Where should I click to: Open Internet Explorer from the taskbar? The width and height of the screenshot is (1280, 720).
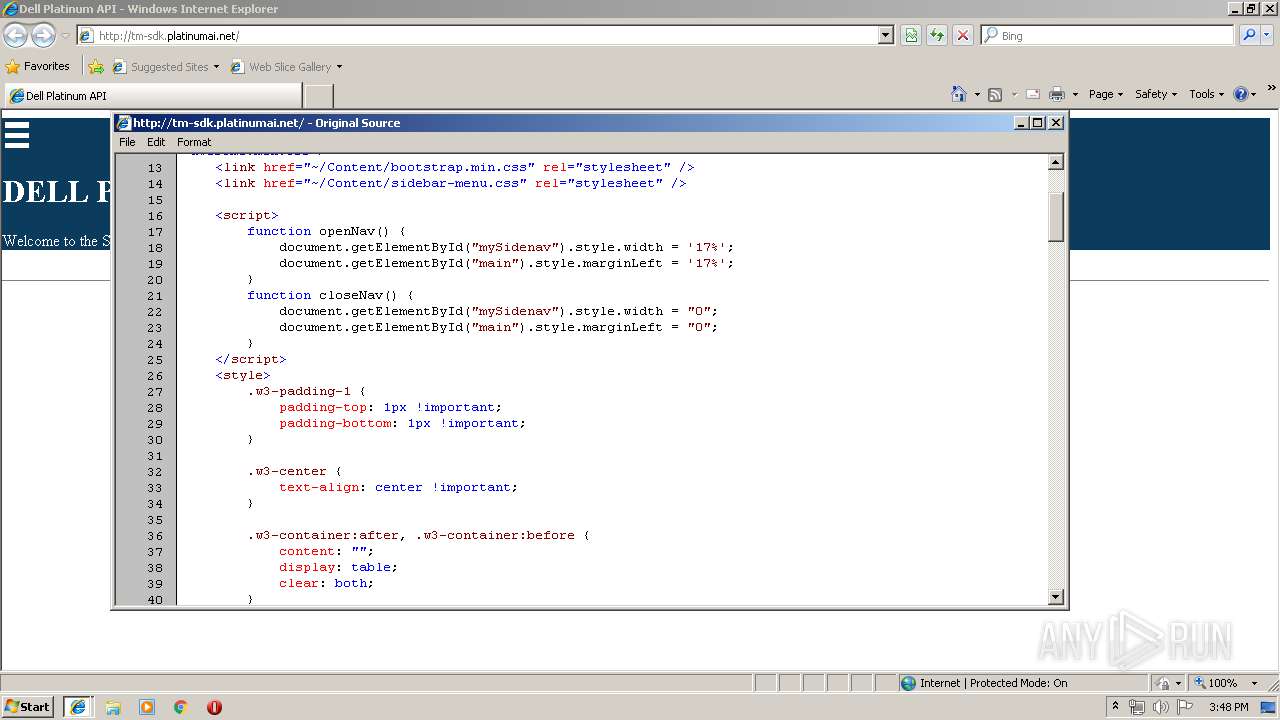[x=78, y=707]
